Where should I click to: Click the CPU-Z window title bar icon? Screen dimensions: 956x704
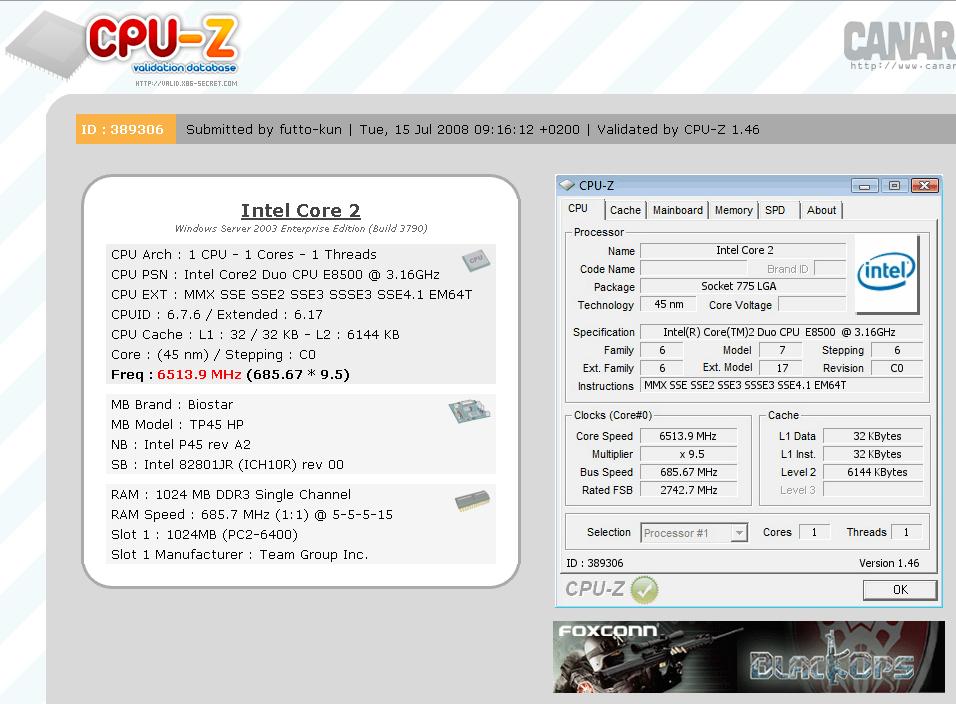click(x=567, y=185)
